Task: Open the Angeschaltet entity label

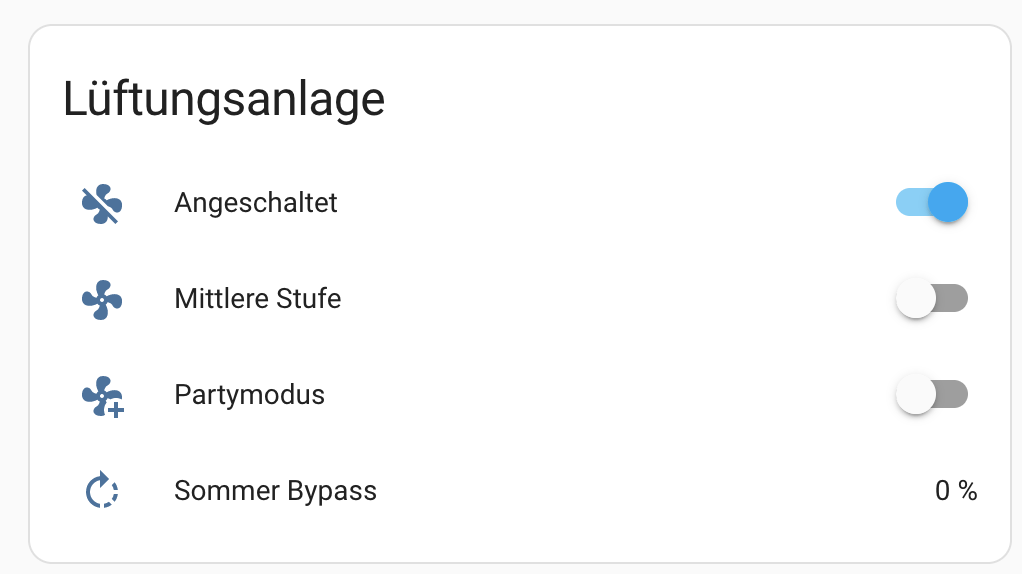Action: (255, 203)
